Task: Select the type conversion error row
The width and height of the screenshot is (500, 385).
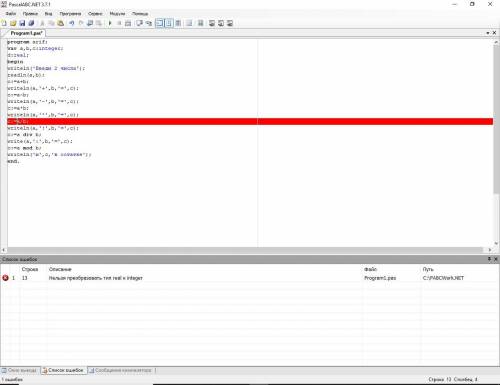Action: pos(250,278)
